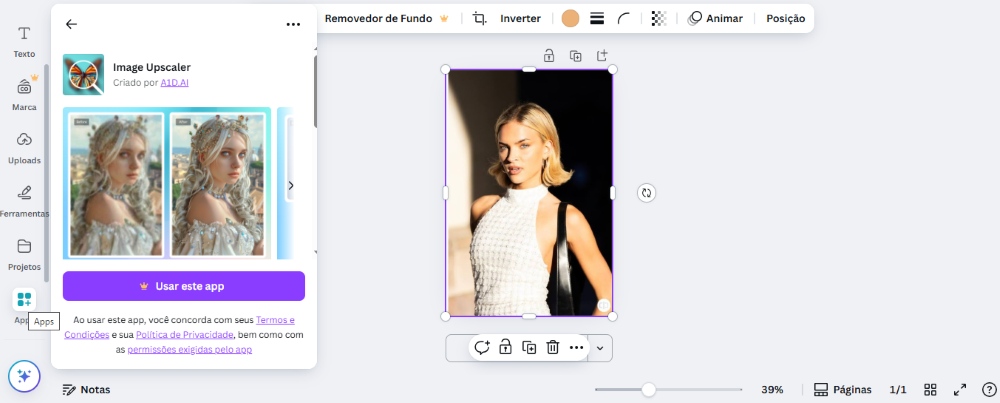Image resolution: width=1000 pixels, height=403 pixels.
Task: Open the Texto sidebar tool
Action: (24, 41)
